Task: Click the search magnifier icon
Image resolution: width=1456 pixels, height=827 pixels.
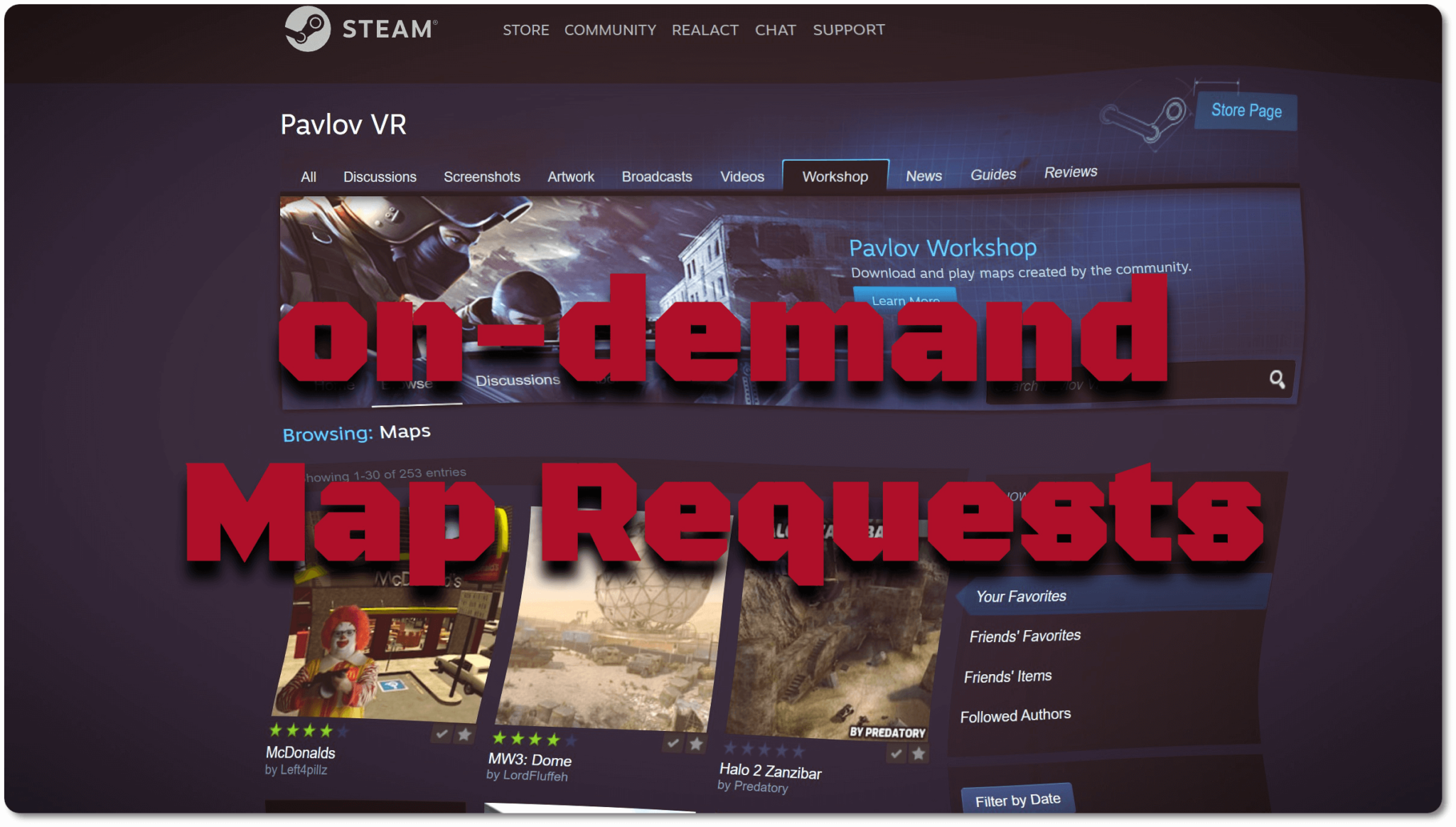Action: click(x=1277, y=380)
